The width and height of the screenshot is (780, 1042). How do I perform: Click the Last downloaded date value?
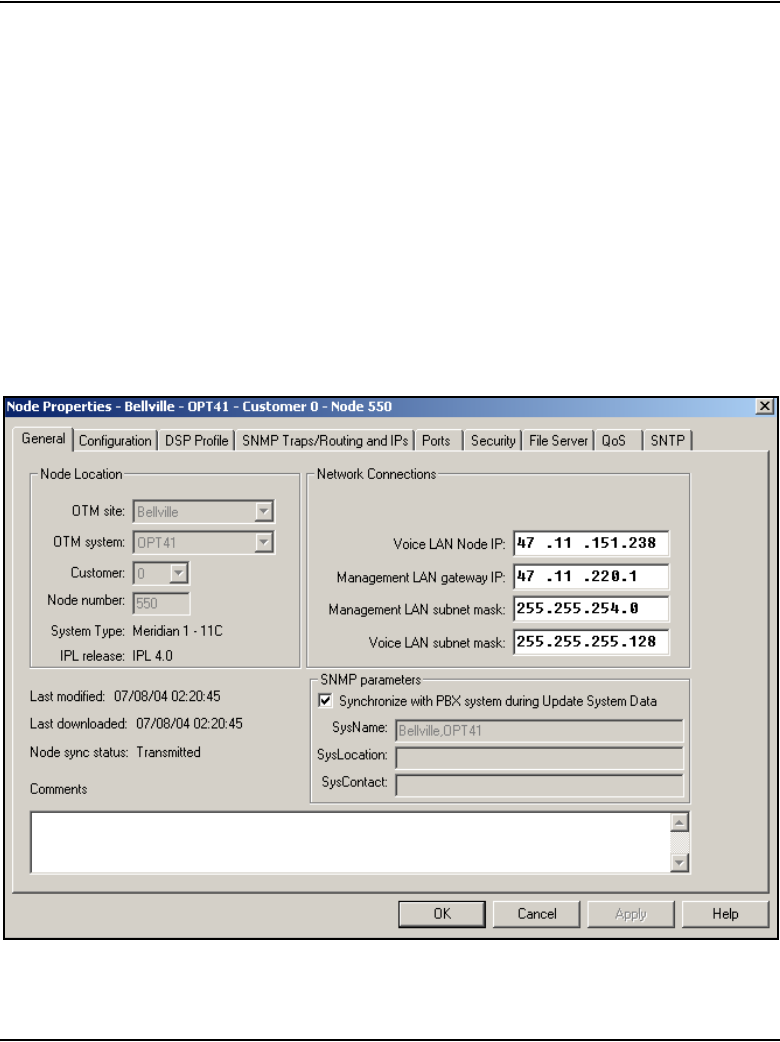click(189, 724)
